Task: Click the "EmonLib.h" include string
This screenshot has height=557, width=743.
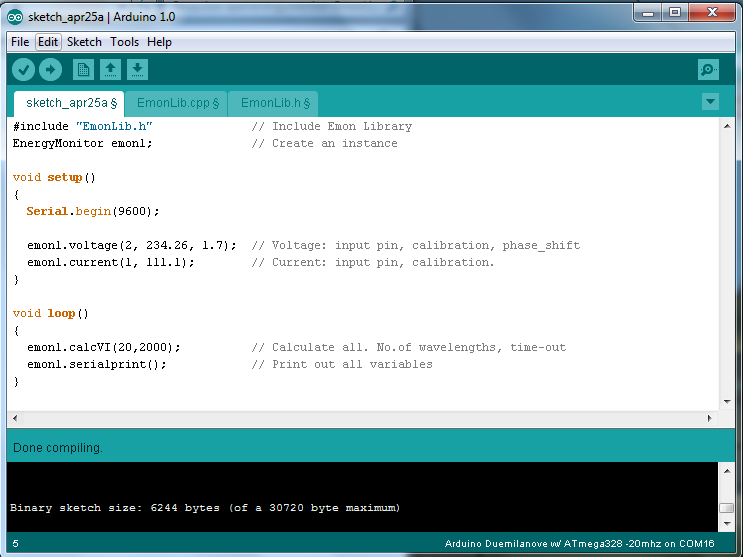Action: coord(114,127)
